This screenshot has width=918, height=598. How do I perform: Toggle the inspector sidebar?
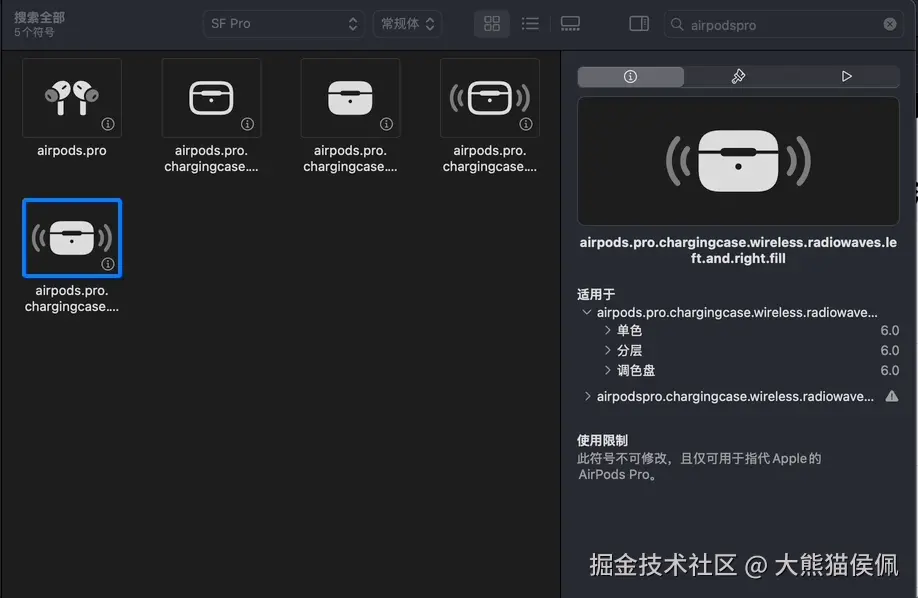[x=639, y=24]
